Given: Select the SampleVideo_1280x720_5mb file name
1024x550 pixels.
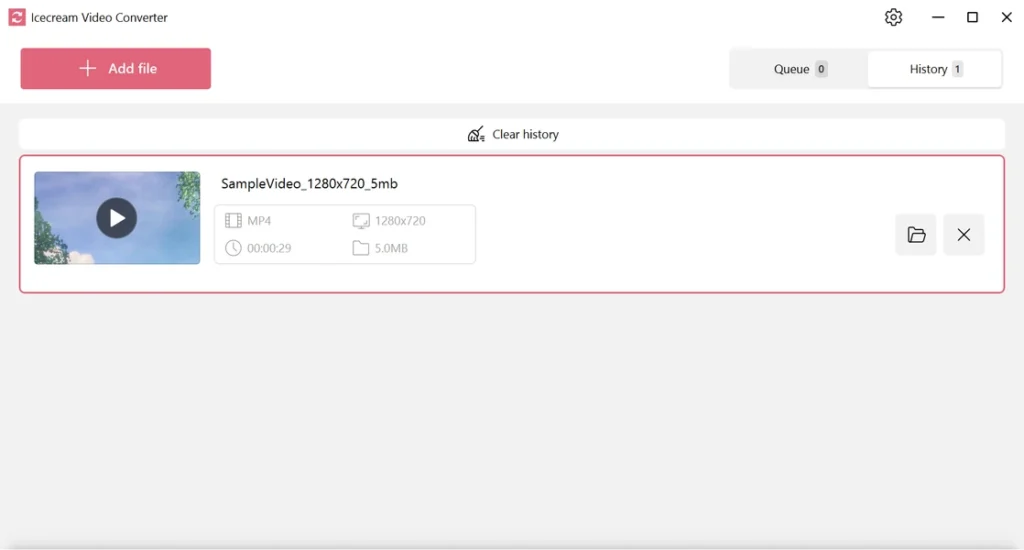Looking at the screenshot, I should click(x=309, y=184).
